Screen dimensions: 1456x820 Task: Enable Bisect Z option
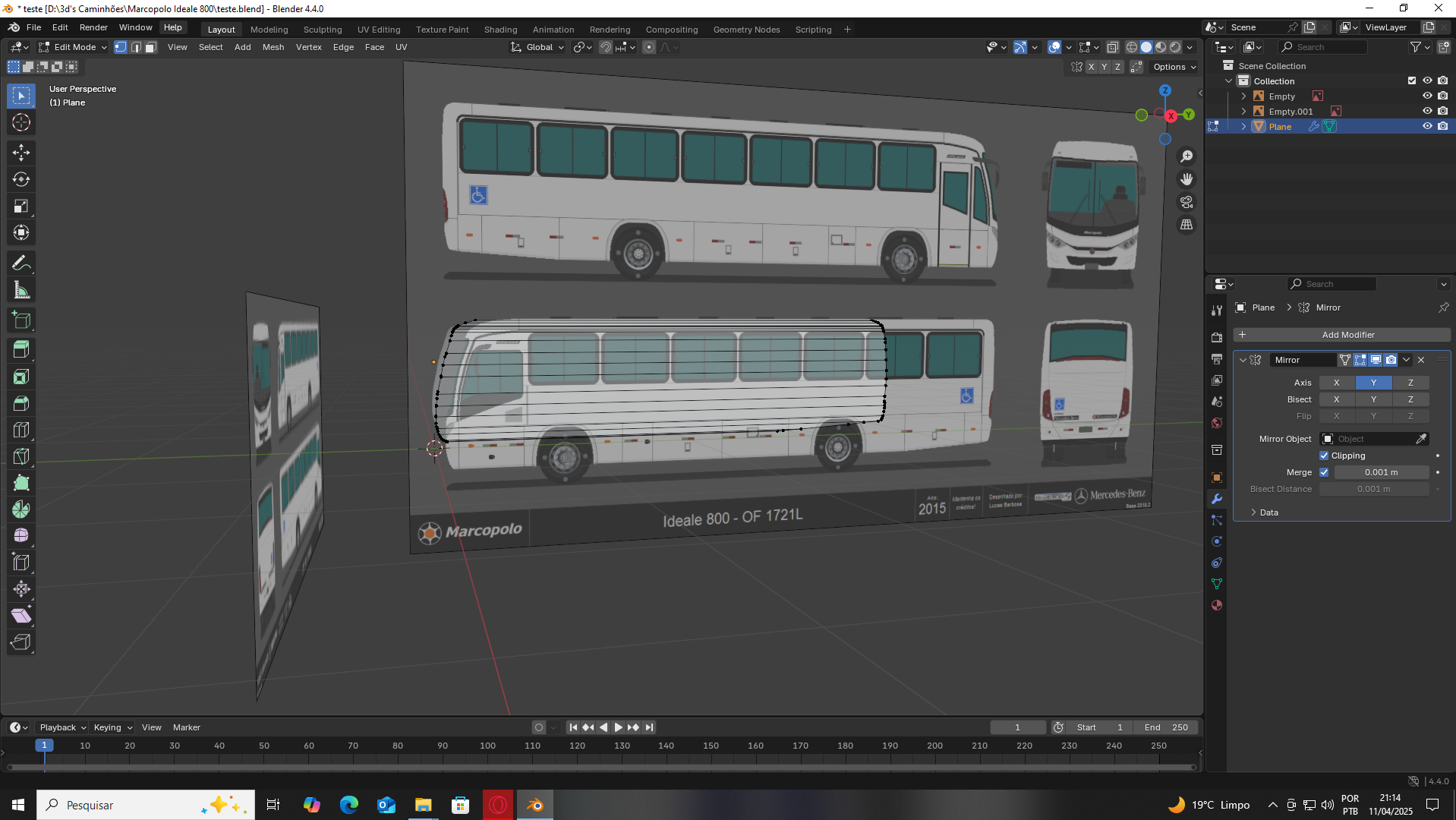tap(1411, 399)
